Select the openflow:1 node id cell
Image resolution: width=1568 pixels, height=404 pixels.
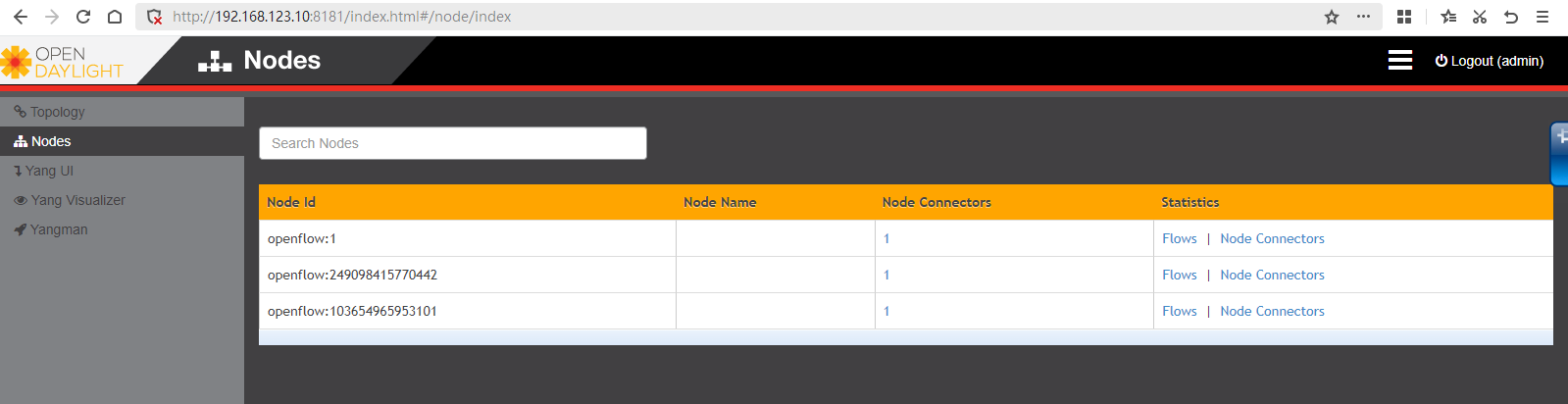point(467,238)
